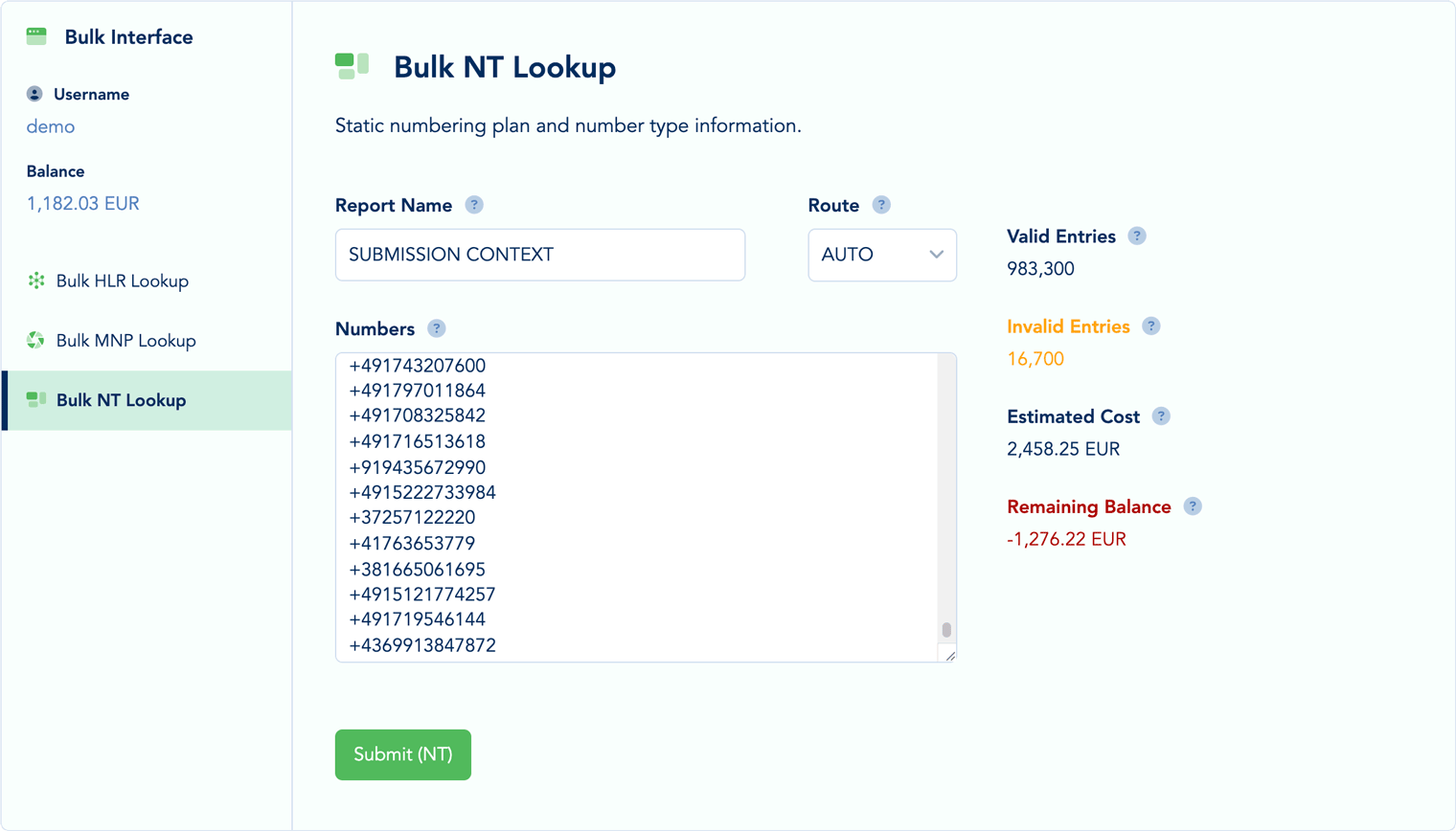Open the Numbers help tooltip

[437, 327]
